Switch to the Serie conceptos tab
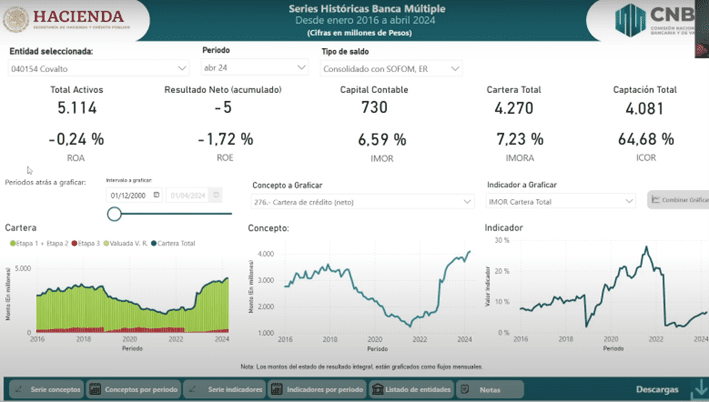Screen dimensions: 709x402 46,389
